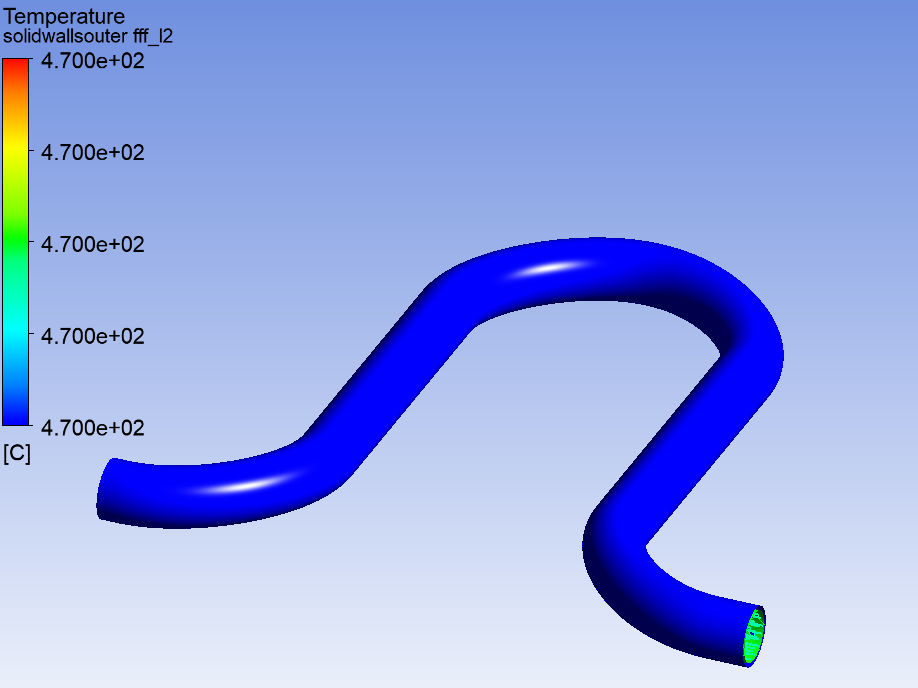Pick the blue bottom of the color bar
918x688 pixels.
pyautogui.click(x=16, y=410)
